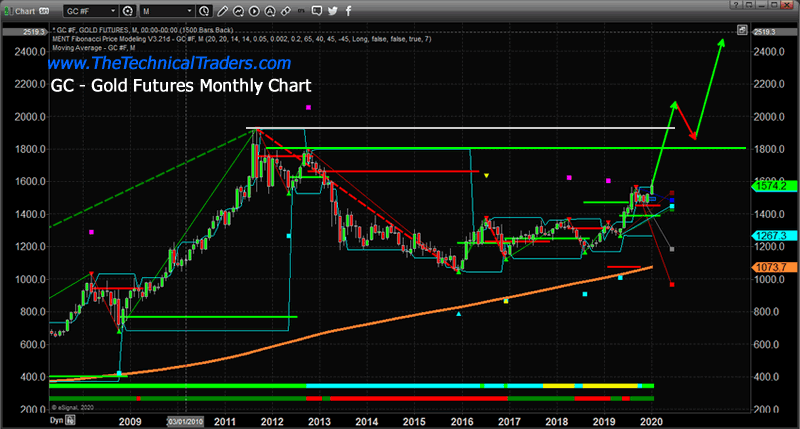Click the time template clock icon
Viewport: 800px width, 429px height.
[203, 11]
